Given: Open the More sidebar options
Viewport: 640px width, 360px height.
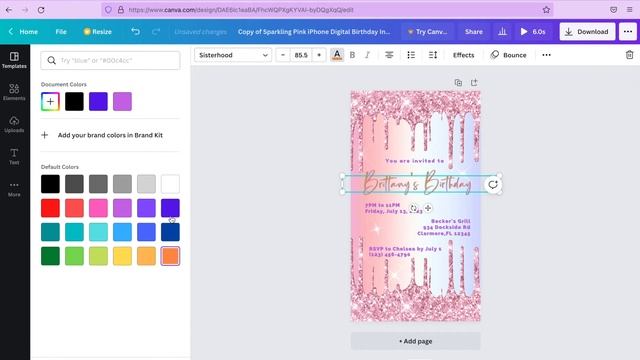Looking at the screenshot, I should coord(14,189).
